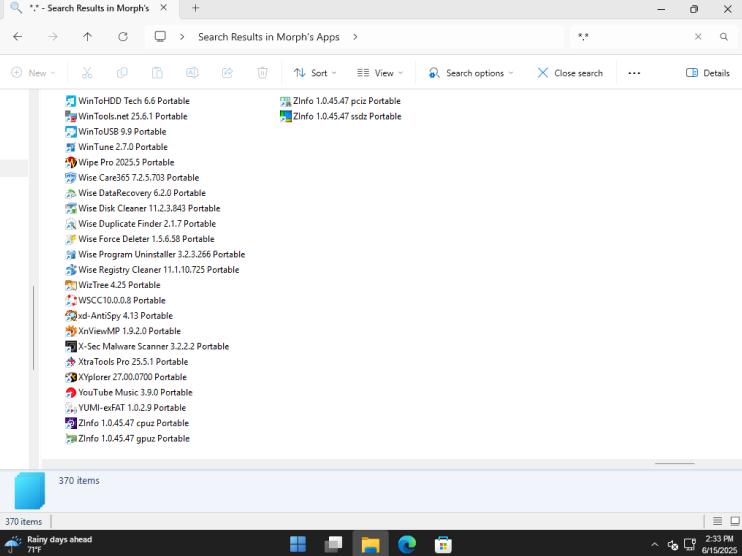Click the navigation pane vertical scrollbar
The width and height of the screenshot is (742, 556).
point(33,327)
